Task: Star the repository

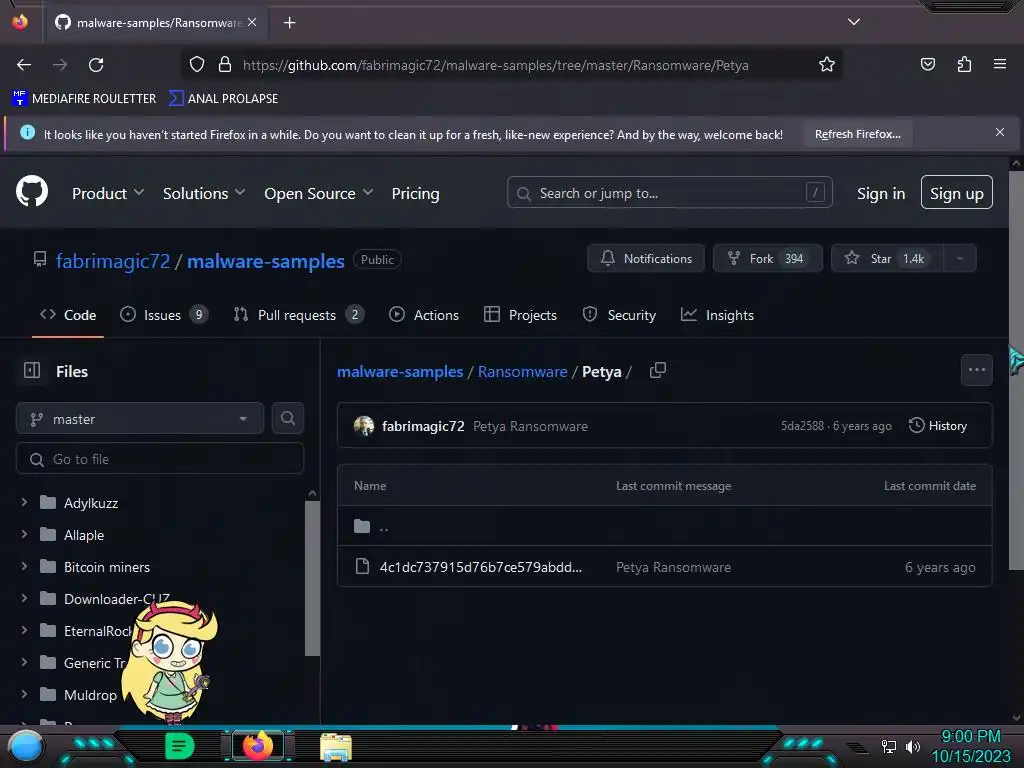Action: (x=887, y=259)
